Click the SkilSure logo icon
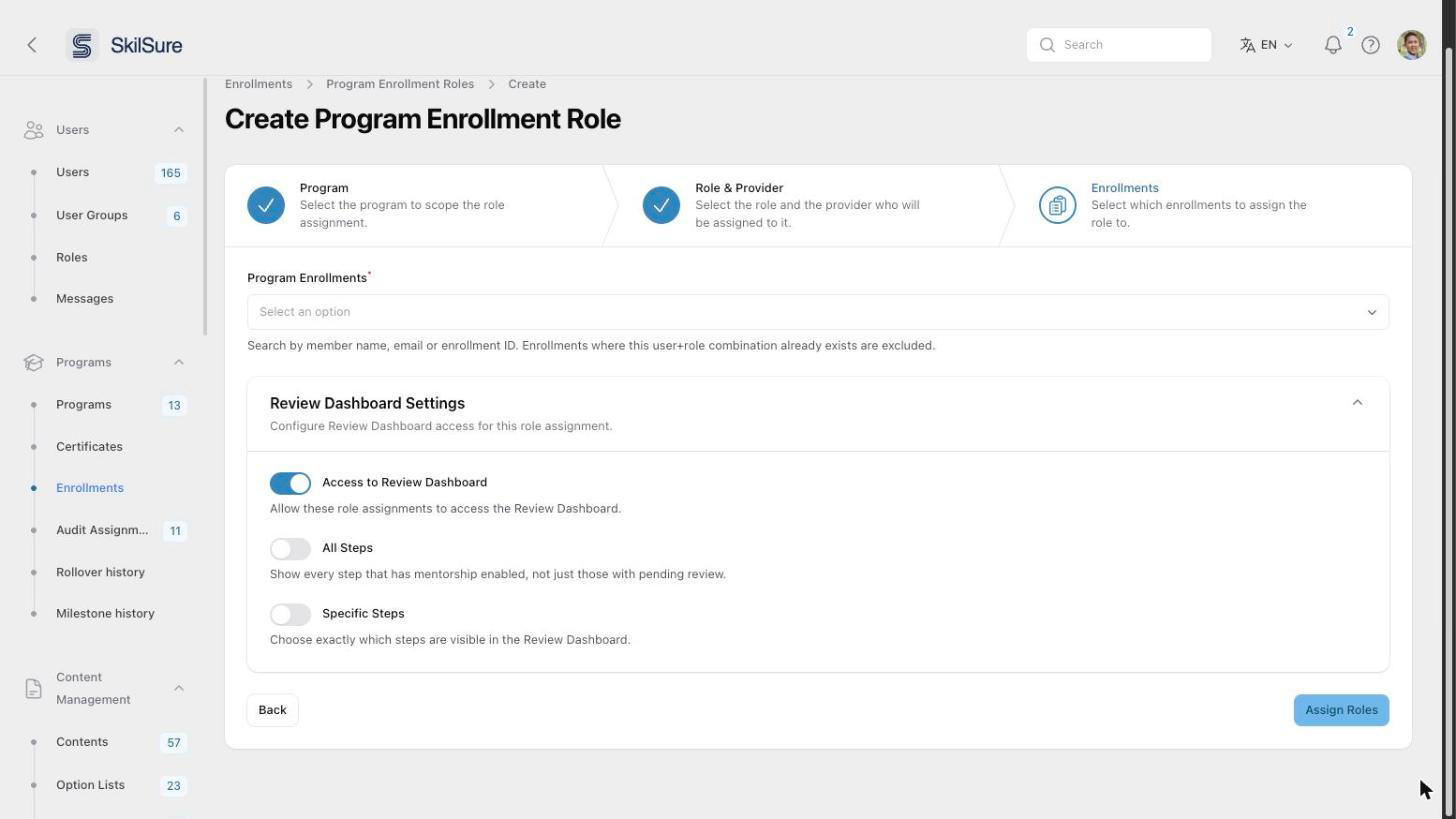1456x819 pixels. tap(82, 45)
